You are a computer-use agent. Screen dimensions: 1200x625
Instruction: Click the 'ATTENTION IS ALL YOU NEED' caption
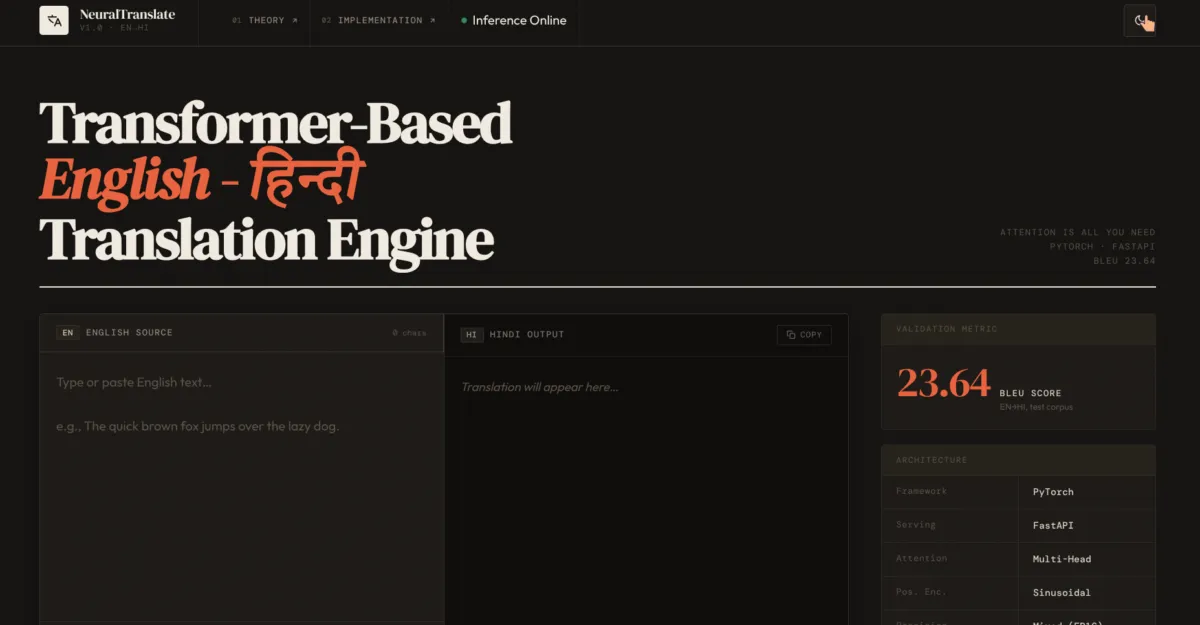1077,232
